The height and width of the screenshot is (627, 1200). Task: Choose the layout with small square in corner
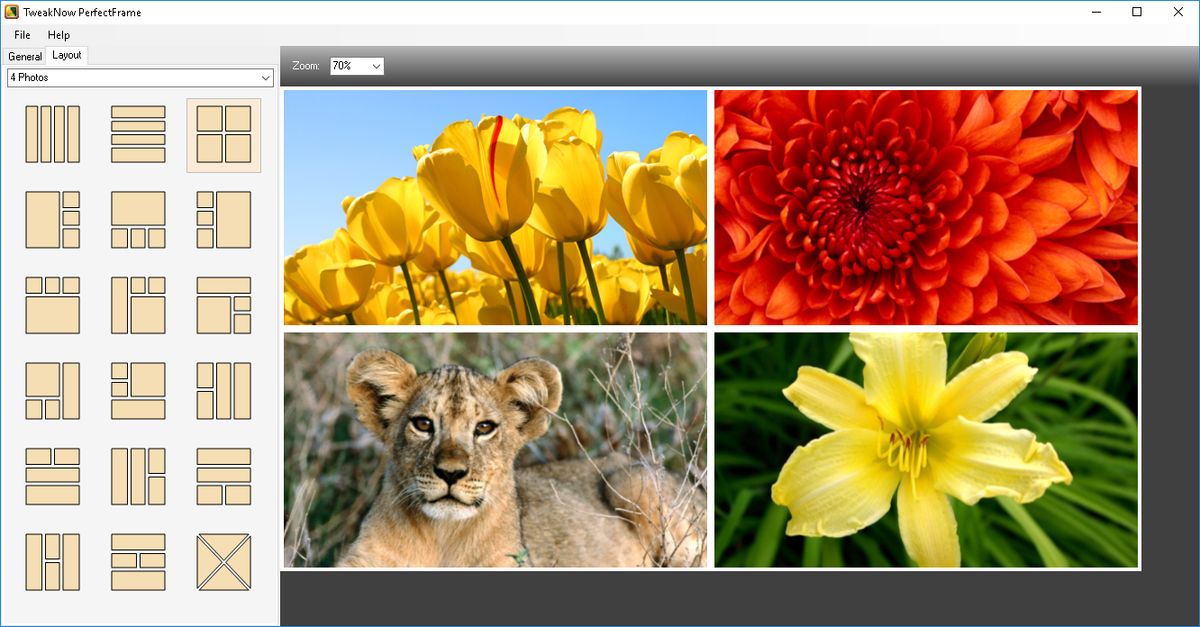click(224, 306)
